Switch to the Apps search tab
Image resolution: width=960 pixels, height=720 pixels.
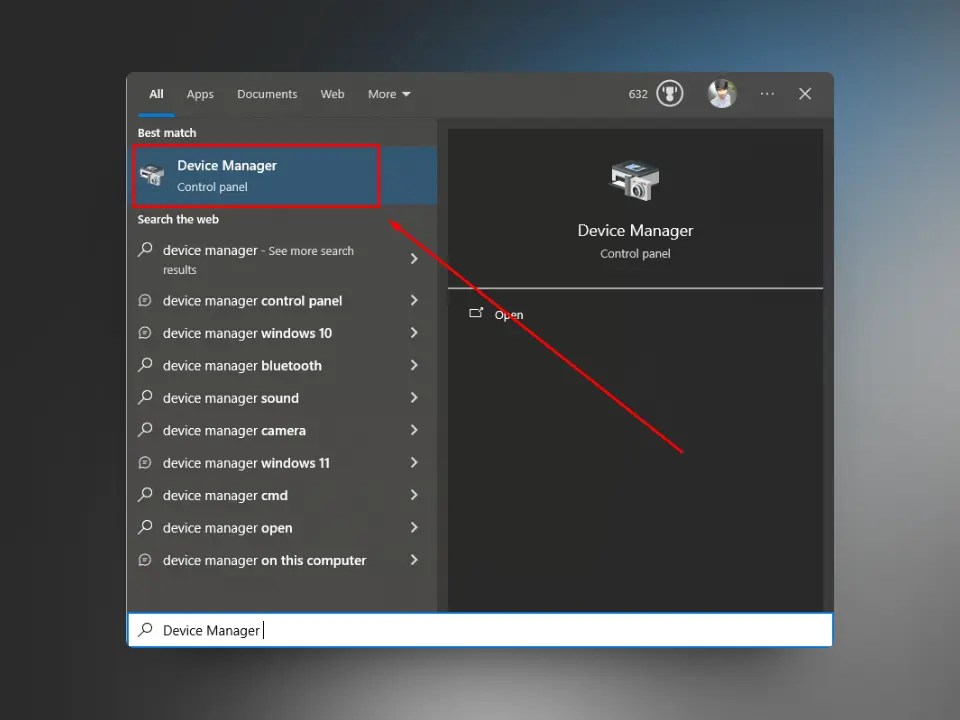(200, 93)
